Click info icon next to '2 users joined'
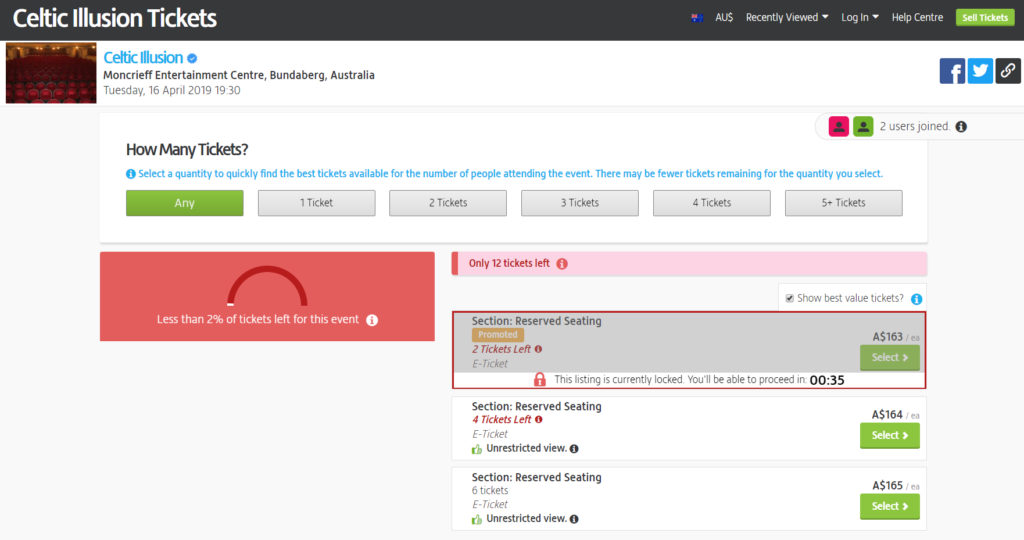The image size is (1024, 540). [x=961, y=127]
